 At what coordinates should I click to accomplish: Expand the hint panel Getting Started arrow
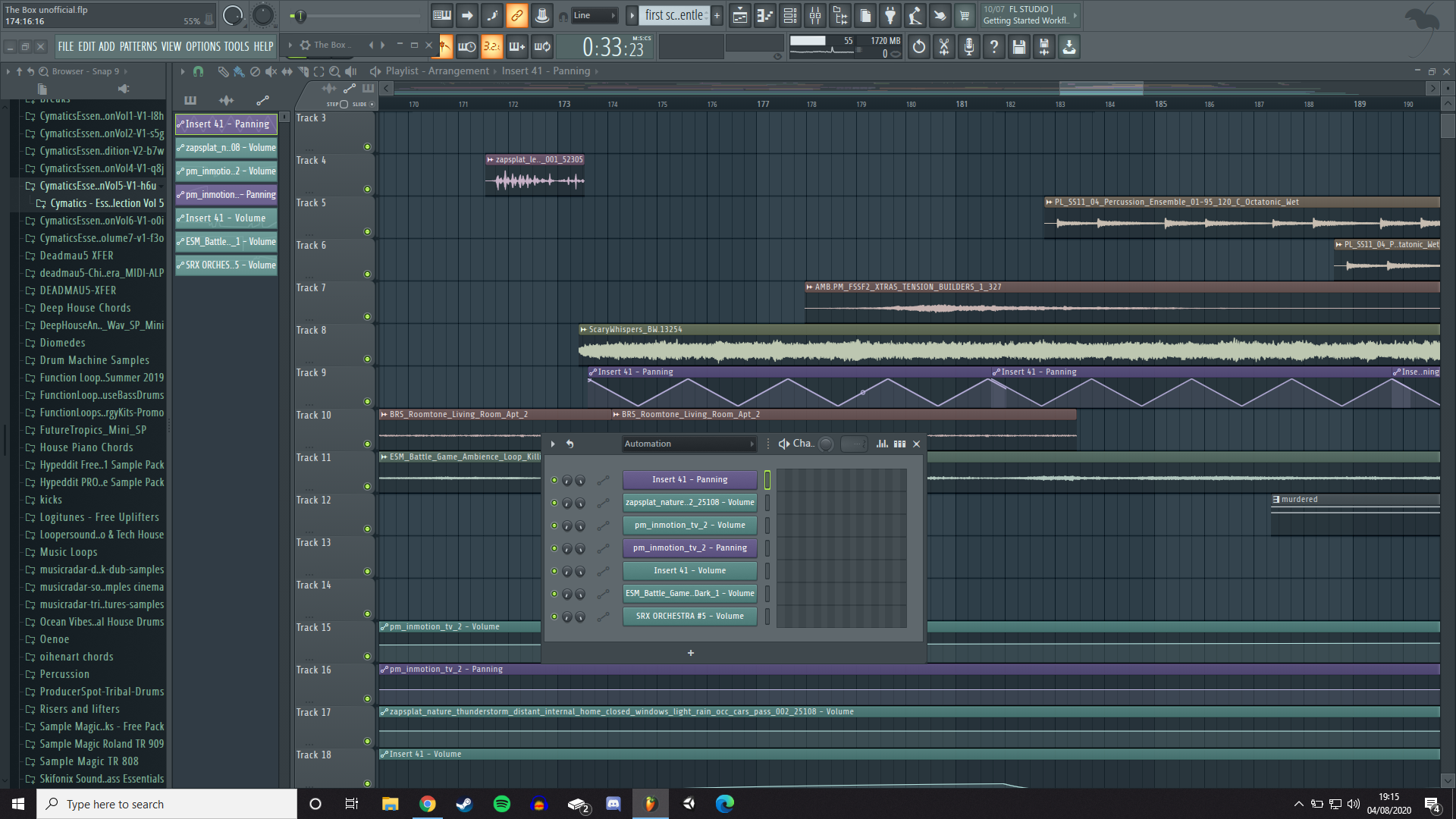[x=1075, y=15]
